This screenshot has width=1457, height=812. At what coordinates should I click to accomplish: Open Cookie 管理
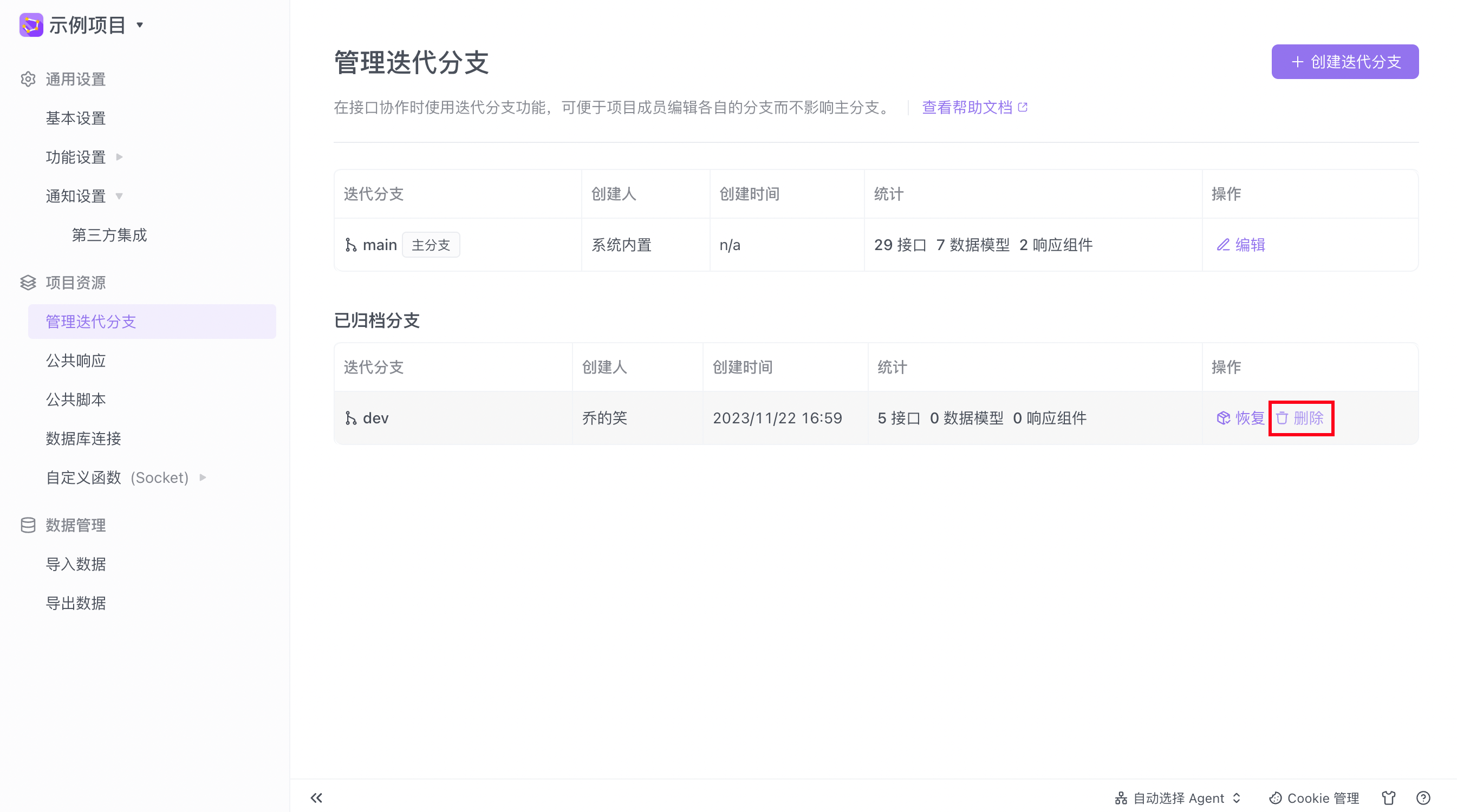(x=1315, y=798)
